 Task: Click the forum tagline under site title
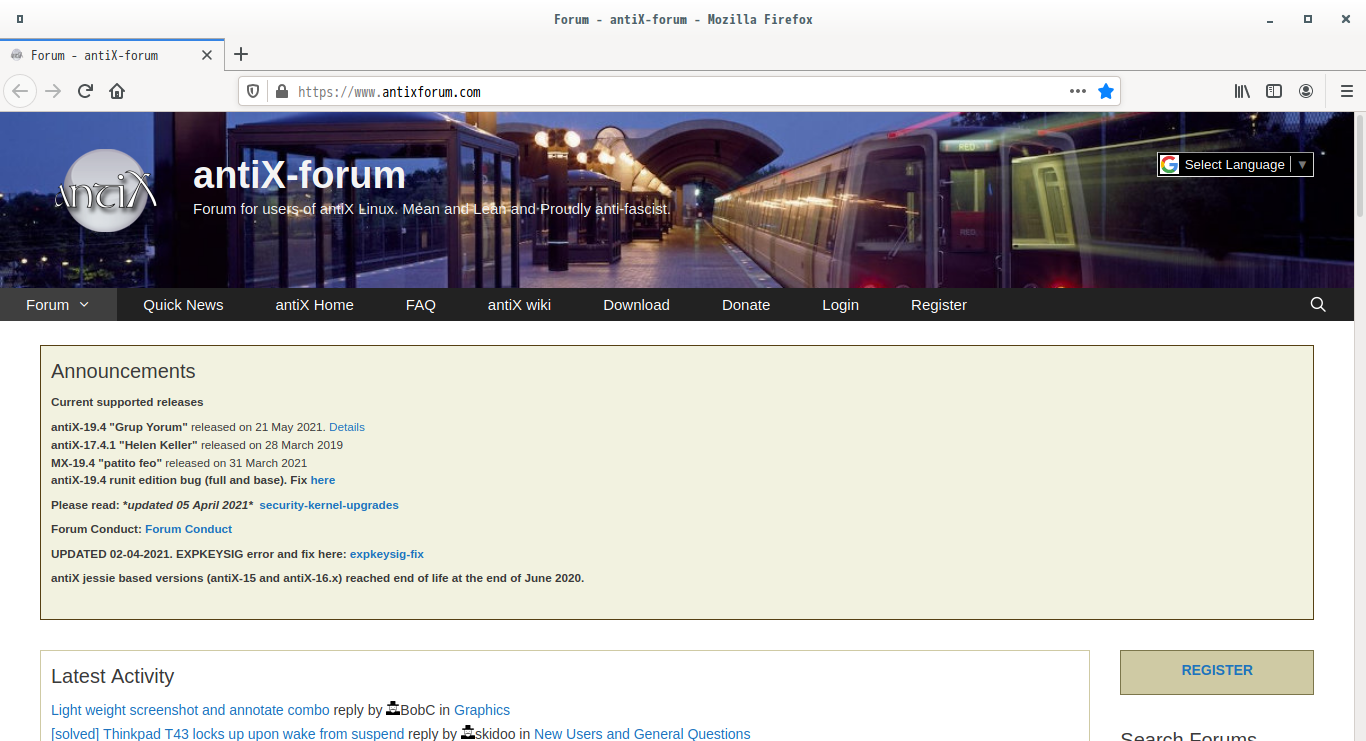pos(432,210)
